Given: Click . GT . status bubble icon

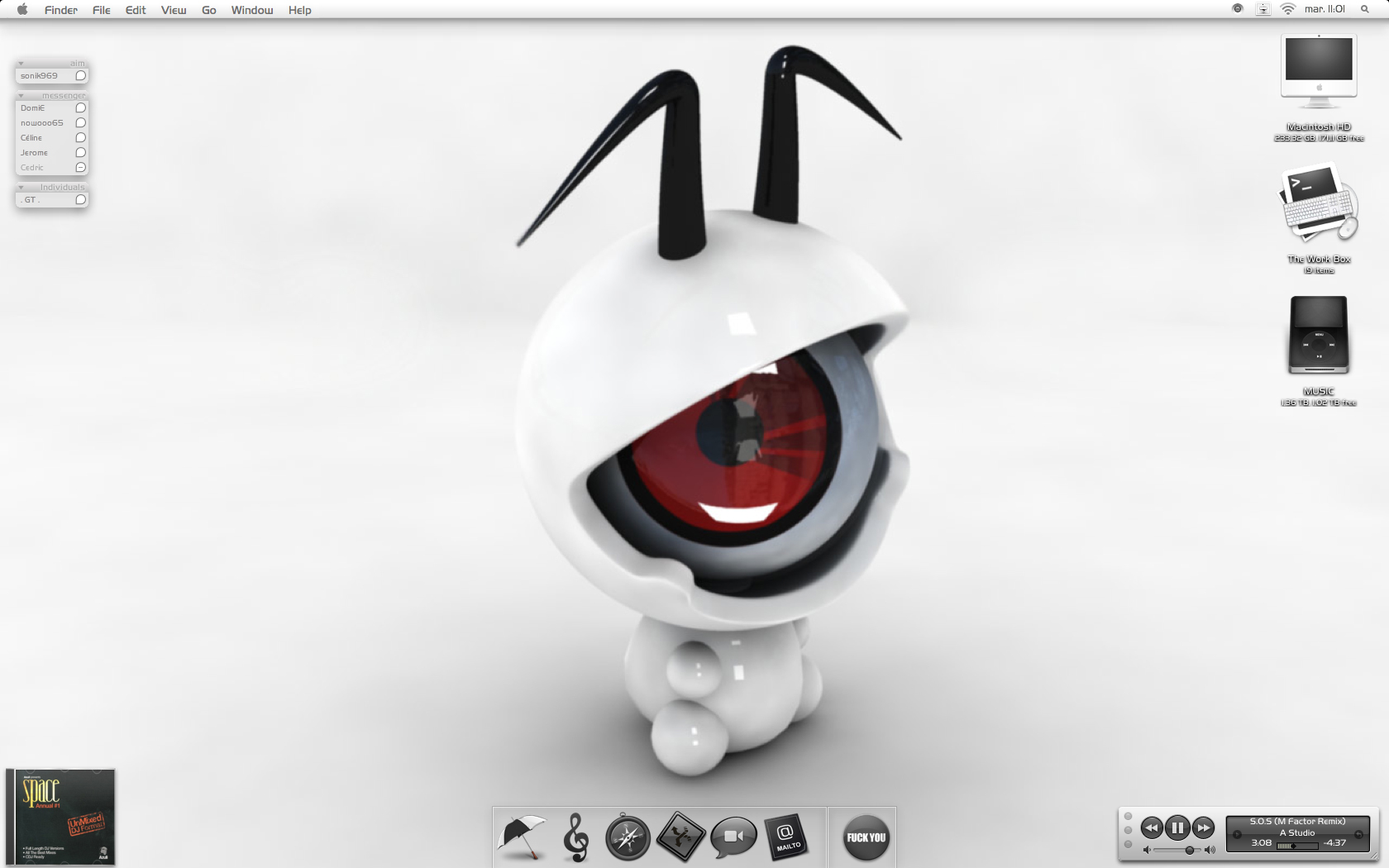Looking at the screenshot, I should [x=81, y=199].
